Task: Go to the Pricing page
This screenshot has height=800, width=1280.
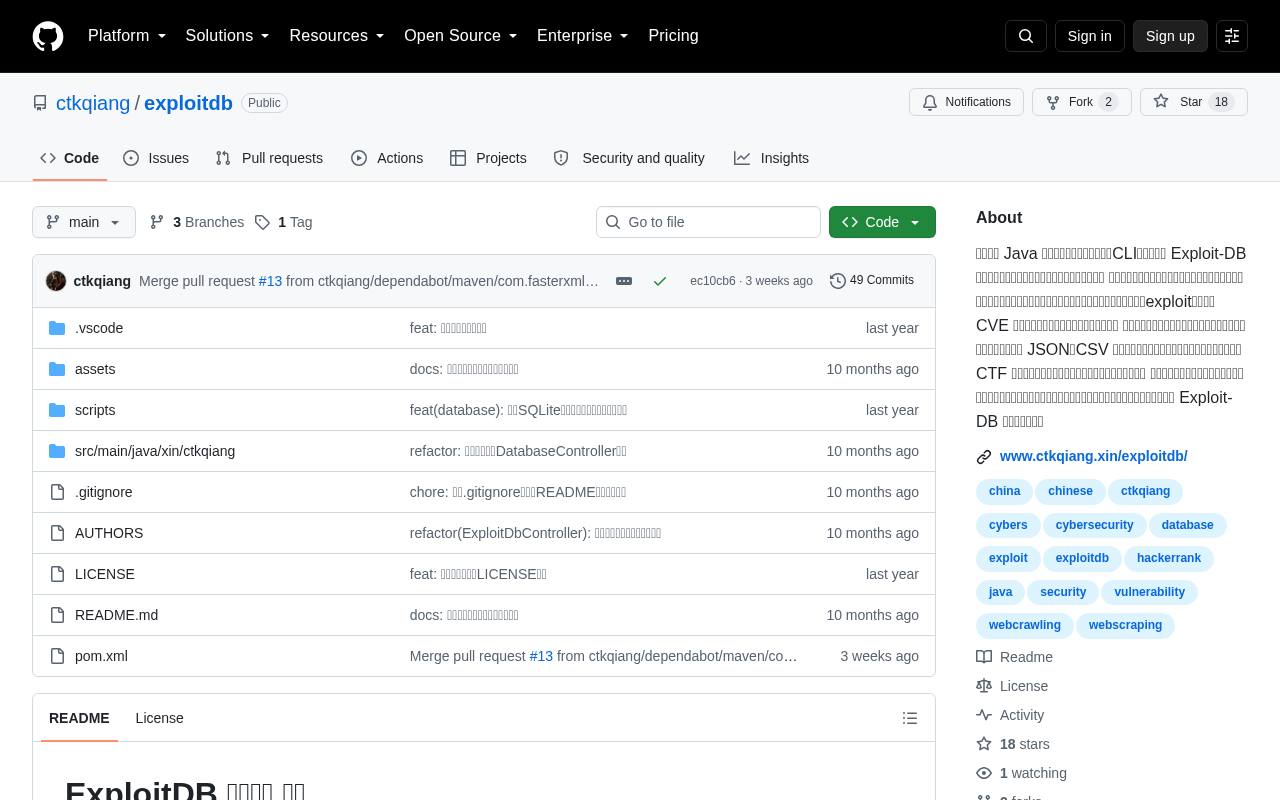Action: coord(673,36)
